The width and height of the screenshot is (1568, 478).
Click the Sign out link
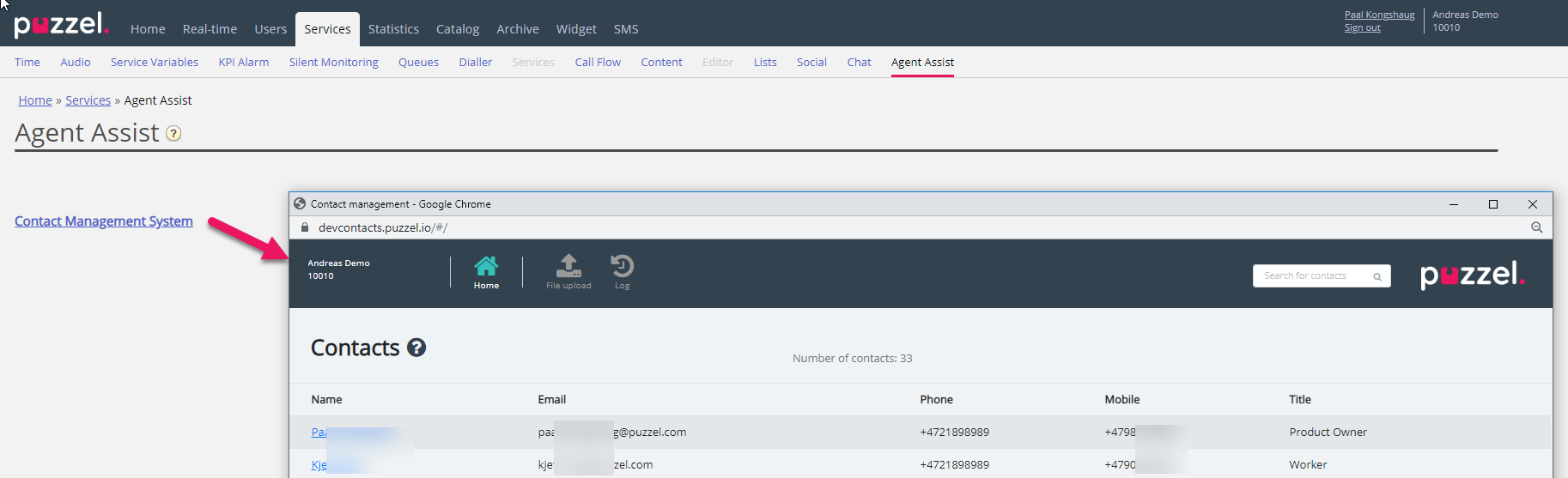[1362, 28]
